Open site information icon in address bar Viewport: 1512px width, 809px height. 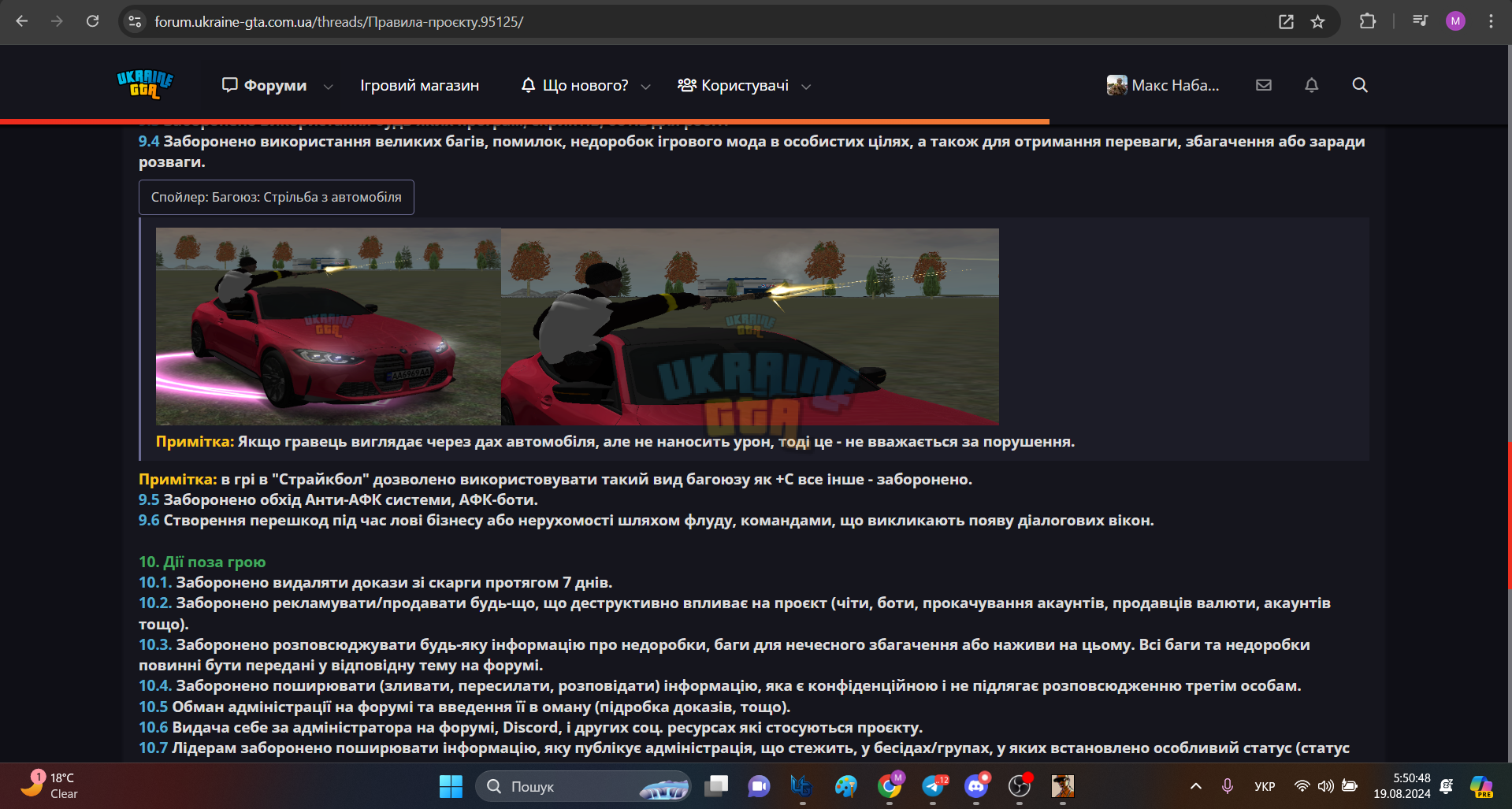point(136,21)
